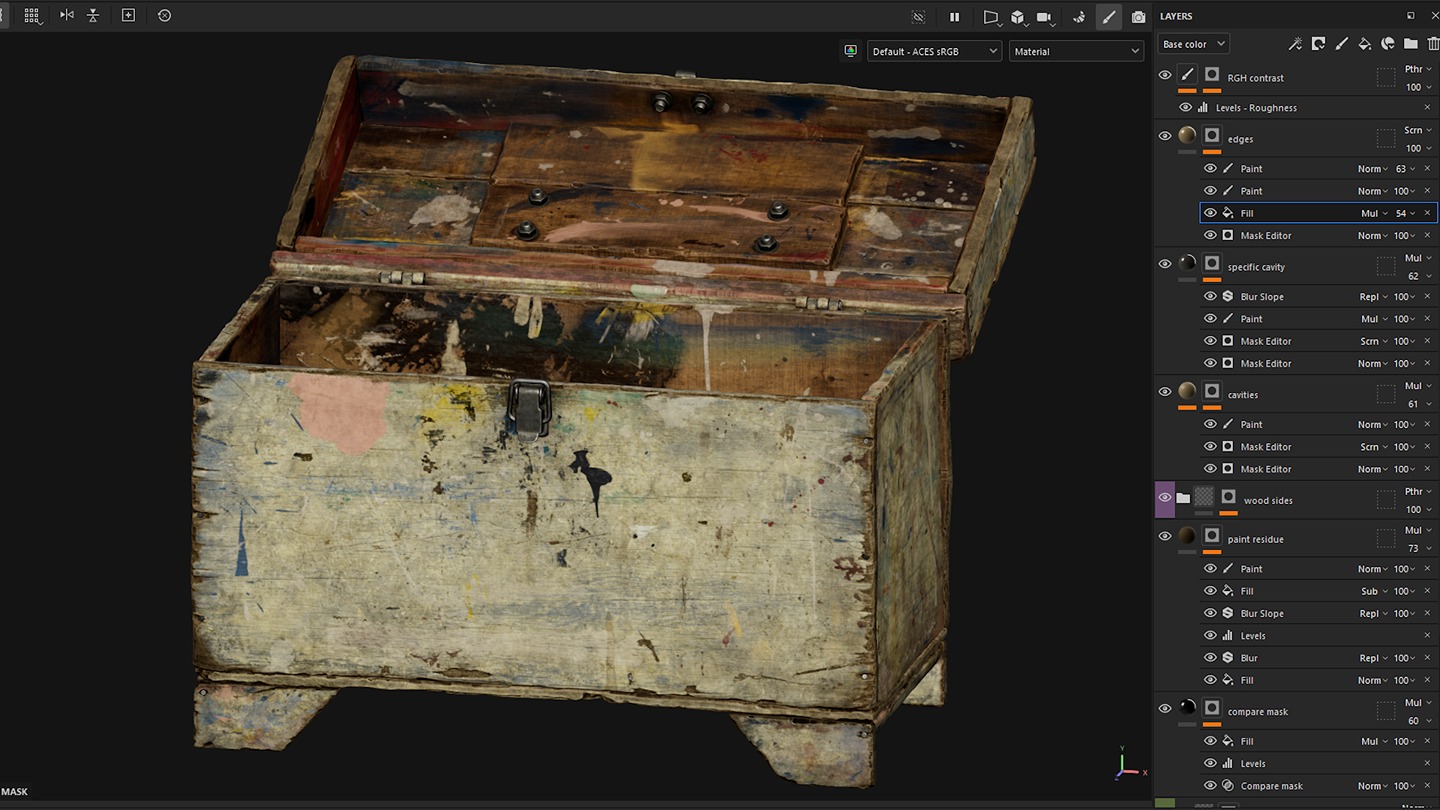Pause the engine with the pause button

(954, 17)
